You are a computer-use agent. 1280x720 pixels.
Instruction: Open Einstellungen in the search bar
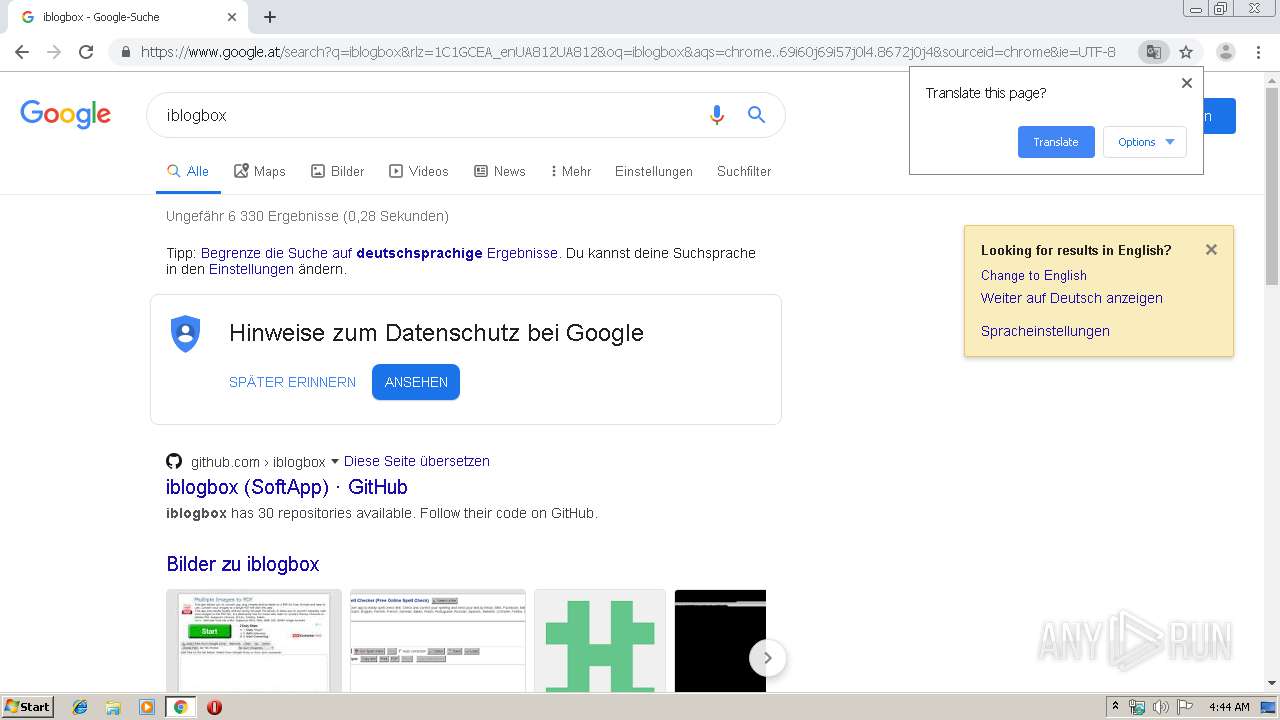(654, 171)
